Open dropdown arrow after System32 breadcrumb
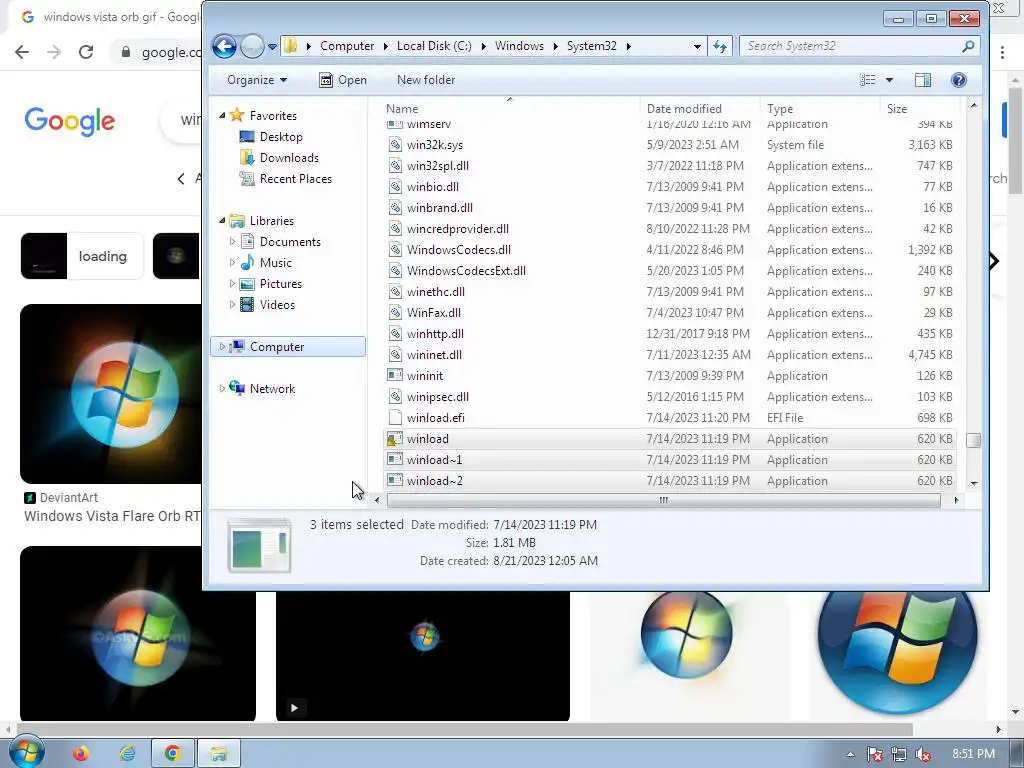The image size is (1024, 768). click(628, 46)
